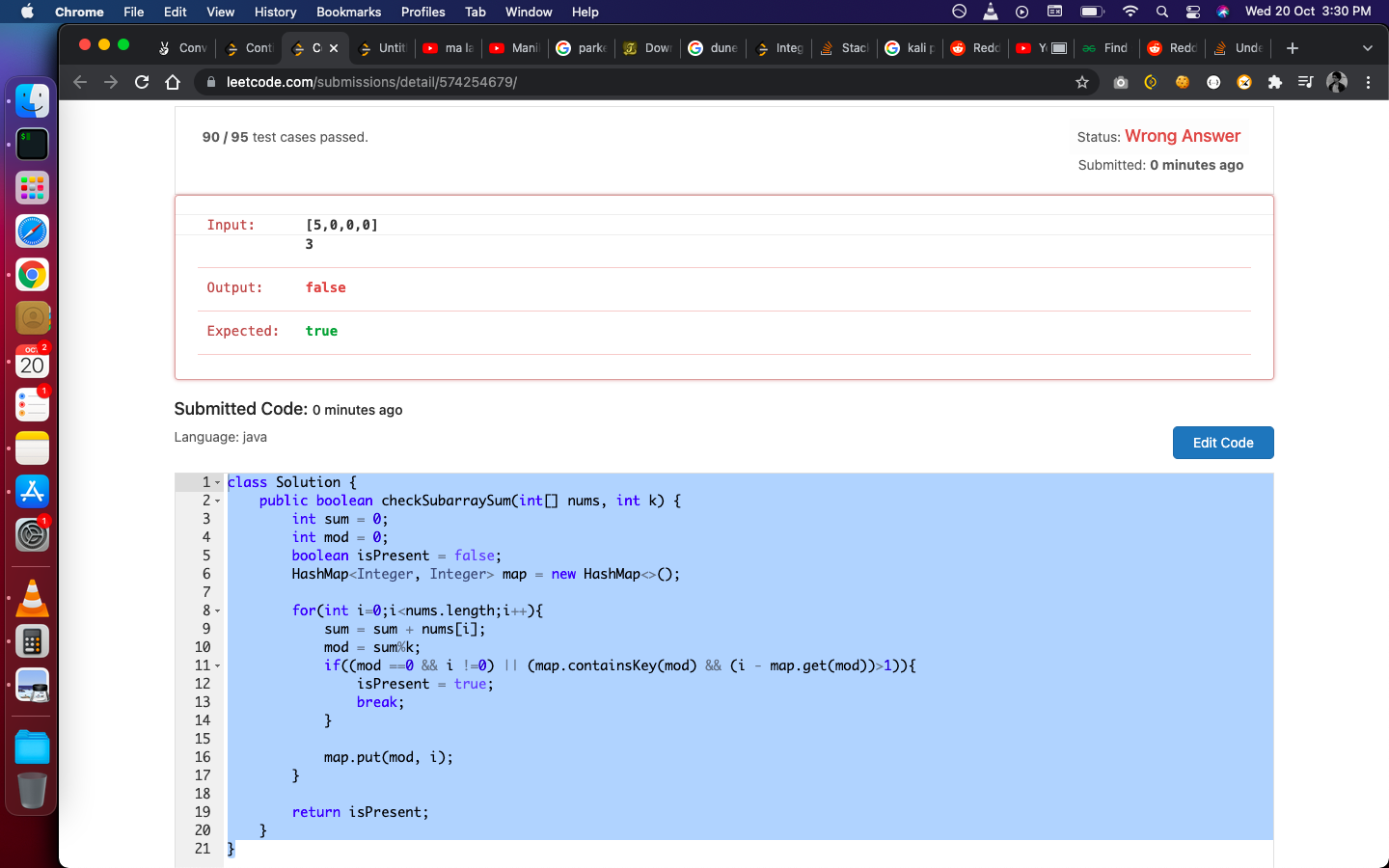Switch to the 'Cont' LeetCode tab

(x=249, y=48)
